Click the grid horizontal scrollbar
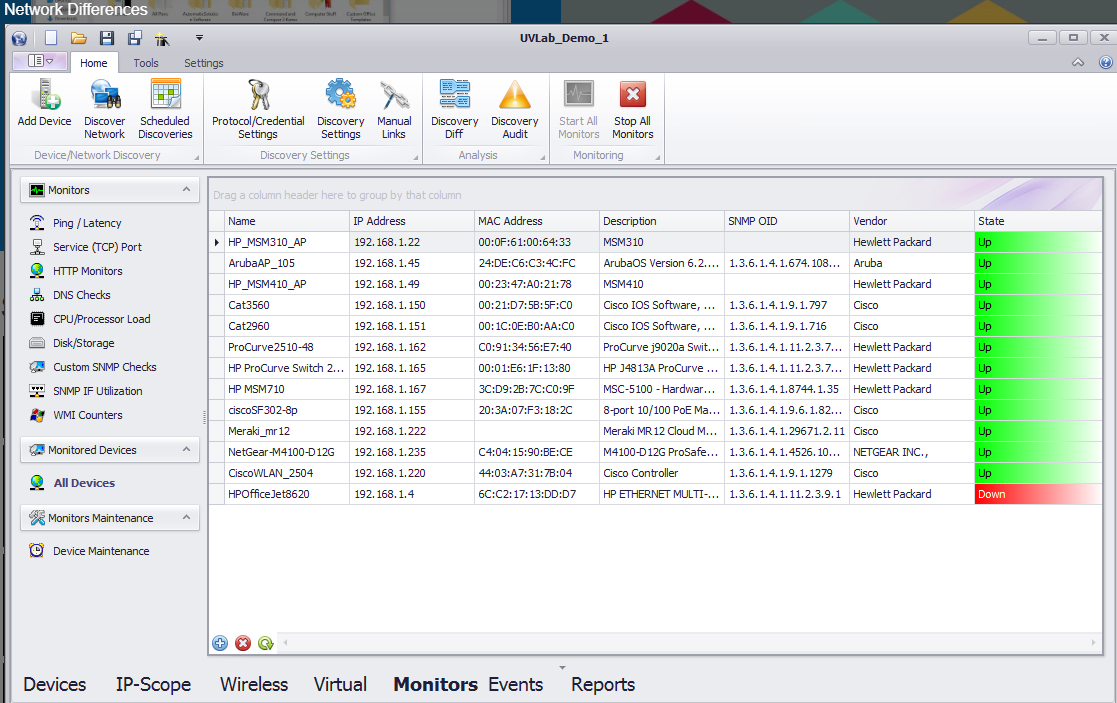The image size is (1117, 703). (x=689, y=642)
